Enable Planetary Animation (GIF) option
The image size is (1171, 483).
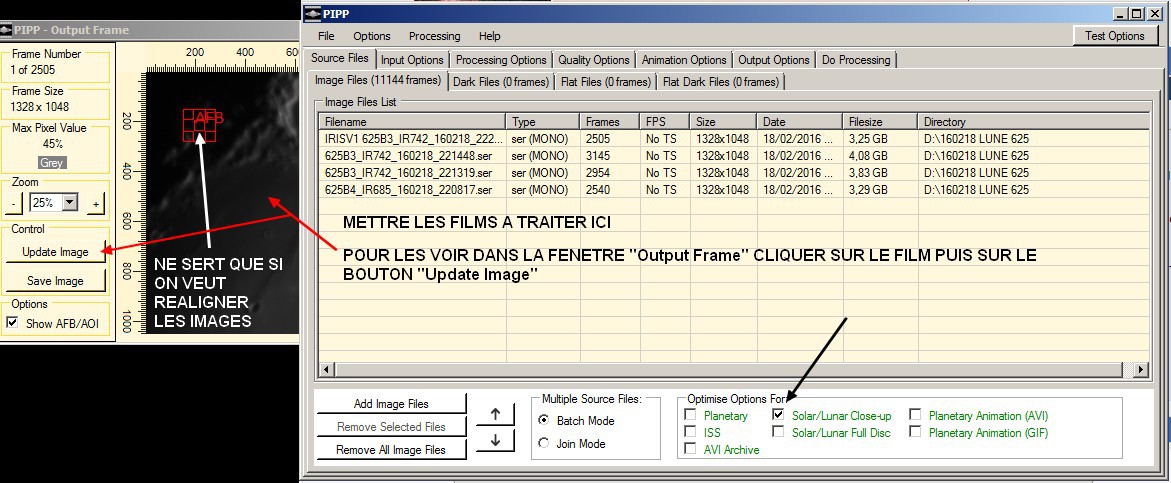916,431
